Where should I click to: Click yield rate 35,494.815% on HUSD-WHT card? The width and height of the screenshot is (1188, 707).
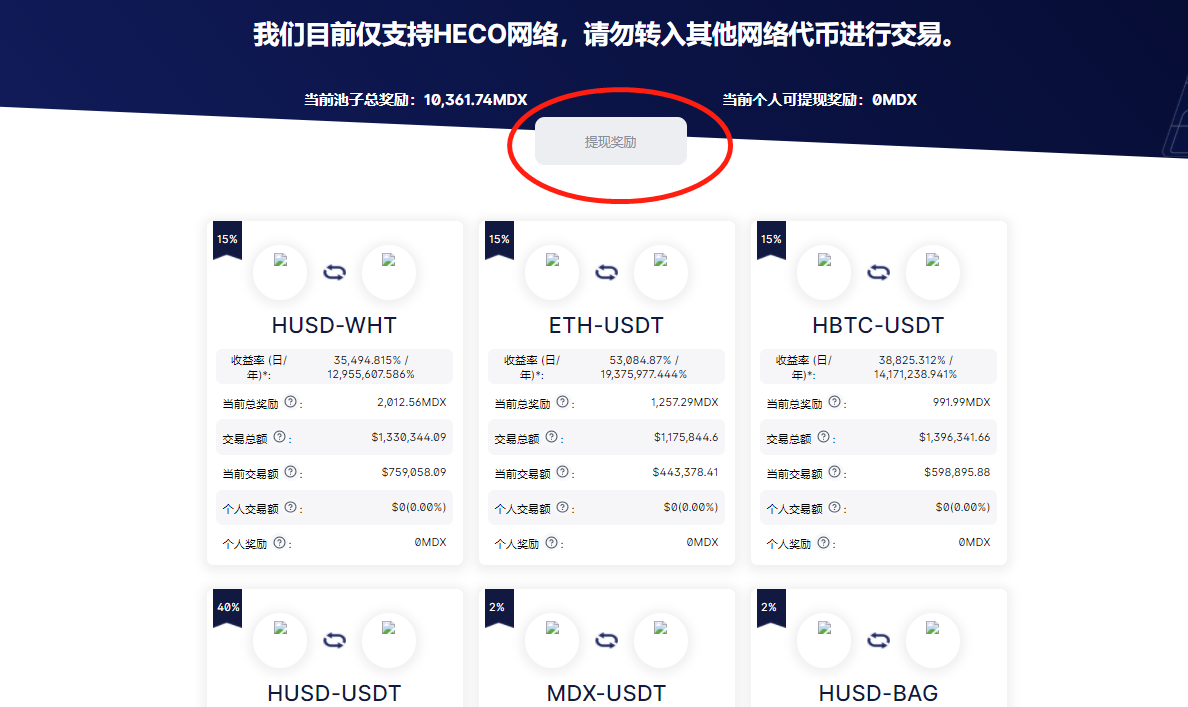pos(367,360)
